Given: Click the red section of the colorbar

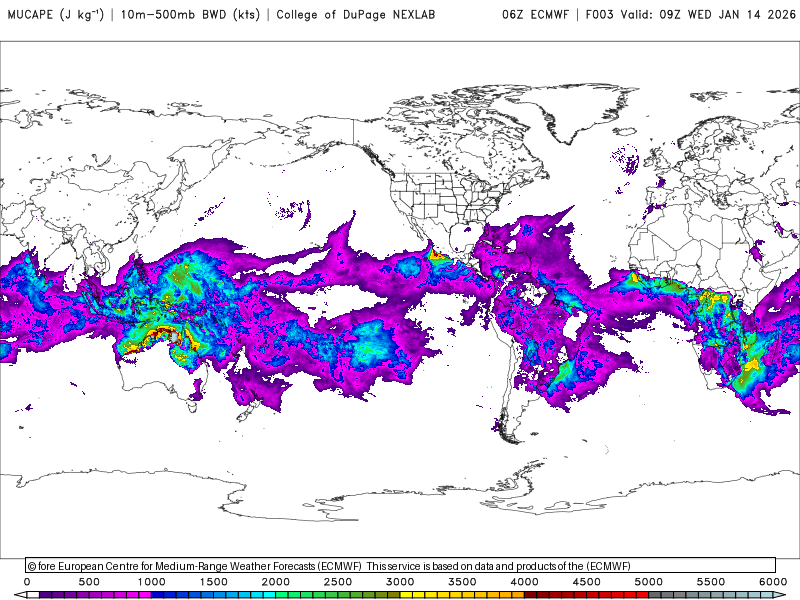Looking at the screenshot, I should pos(587,595).
